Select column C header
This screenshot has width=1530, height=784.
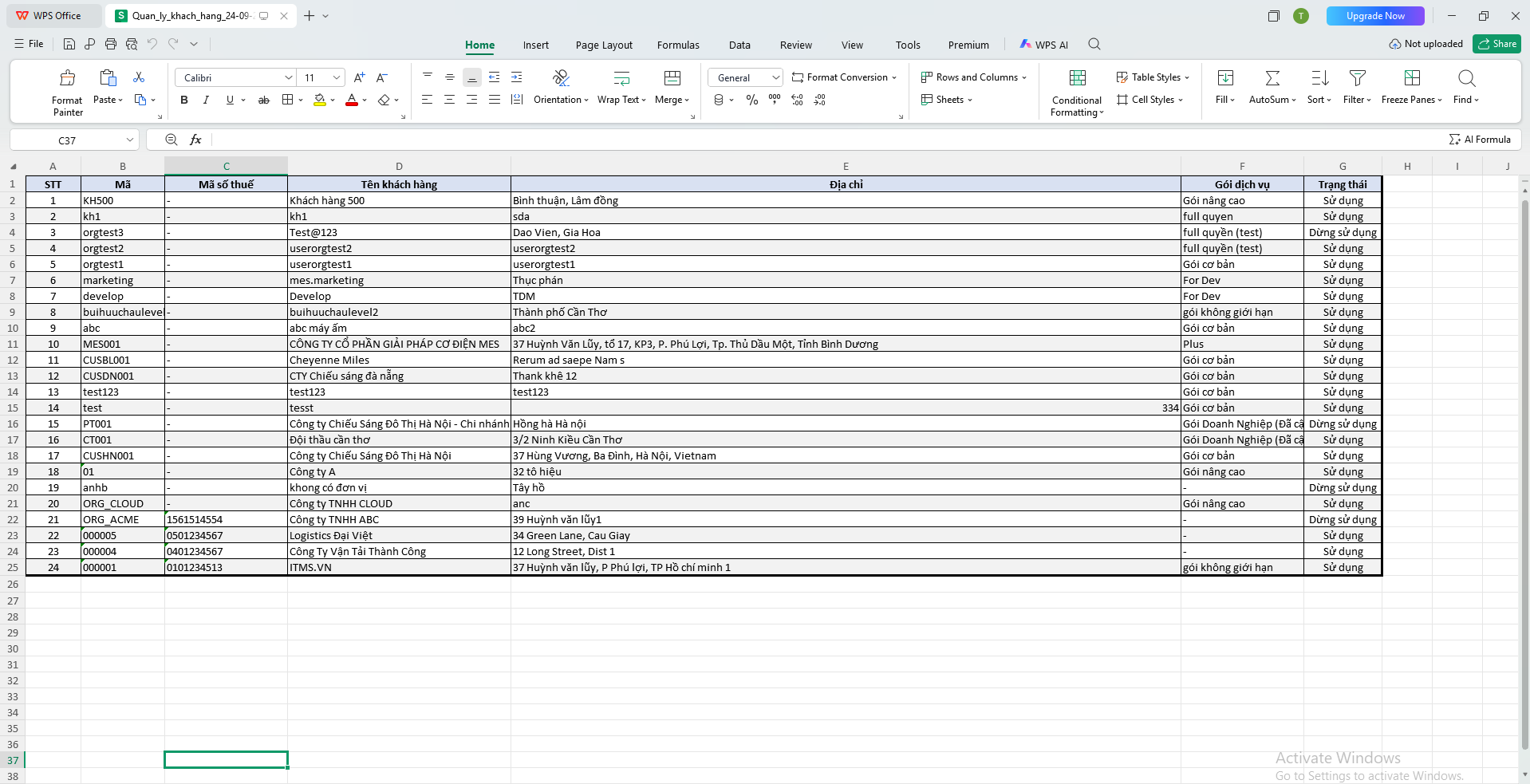coord(227,166)
